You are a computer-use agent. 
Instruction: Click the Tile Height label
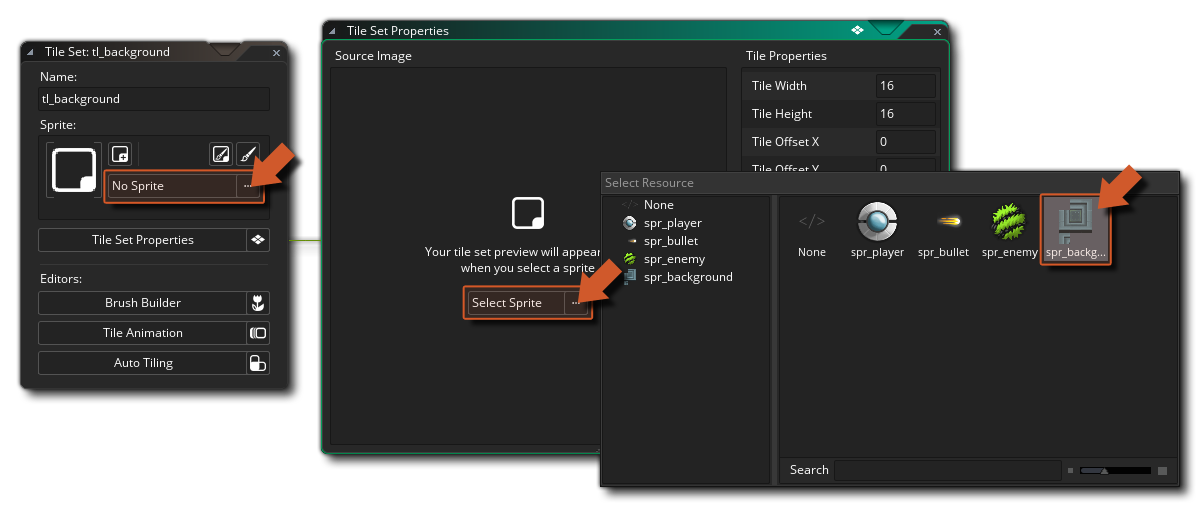(x=782, y=114)
